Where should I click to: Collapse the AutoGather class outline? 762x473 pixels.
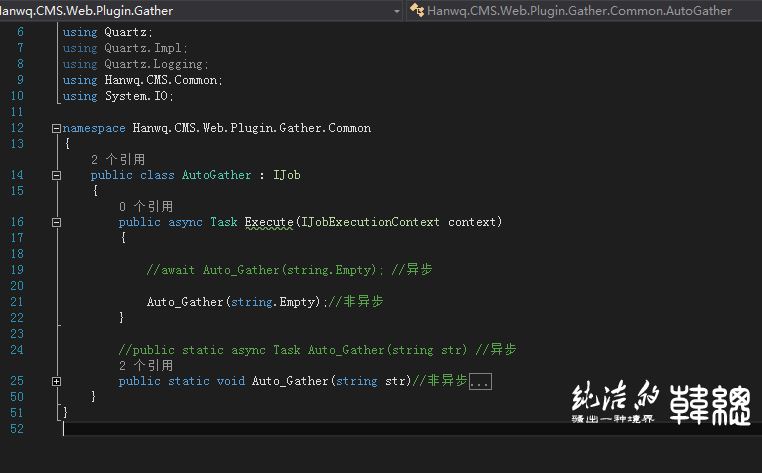[56, 175]
